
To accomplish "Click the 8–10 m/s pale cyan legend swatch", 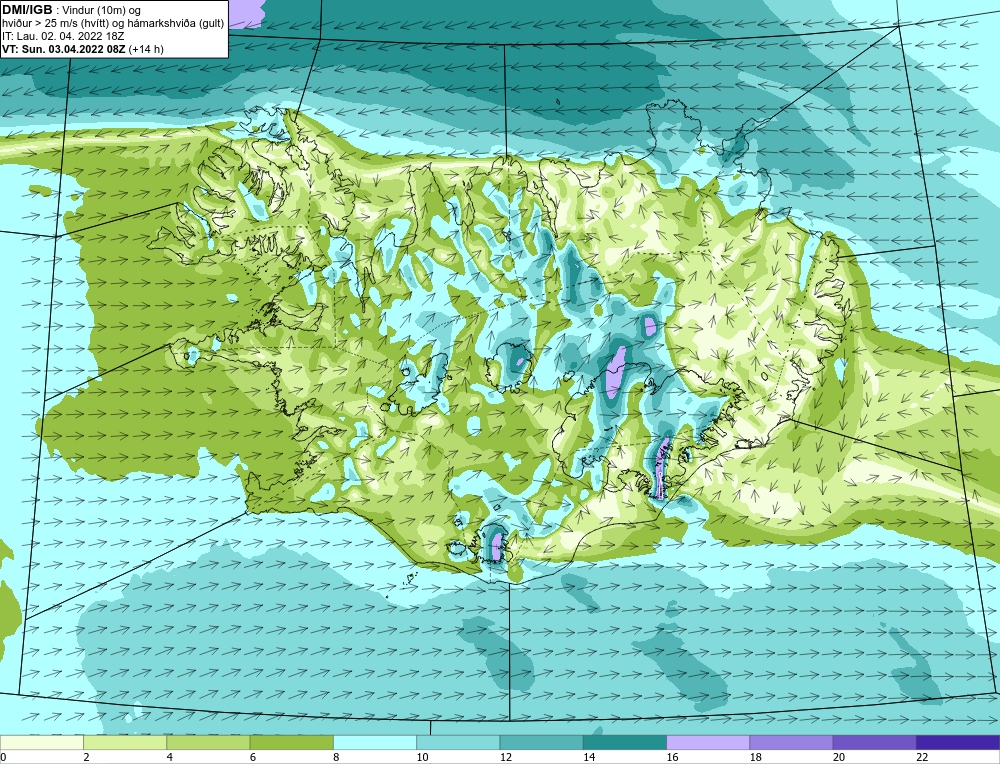I will tap(375, 743).
